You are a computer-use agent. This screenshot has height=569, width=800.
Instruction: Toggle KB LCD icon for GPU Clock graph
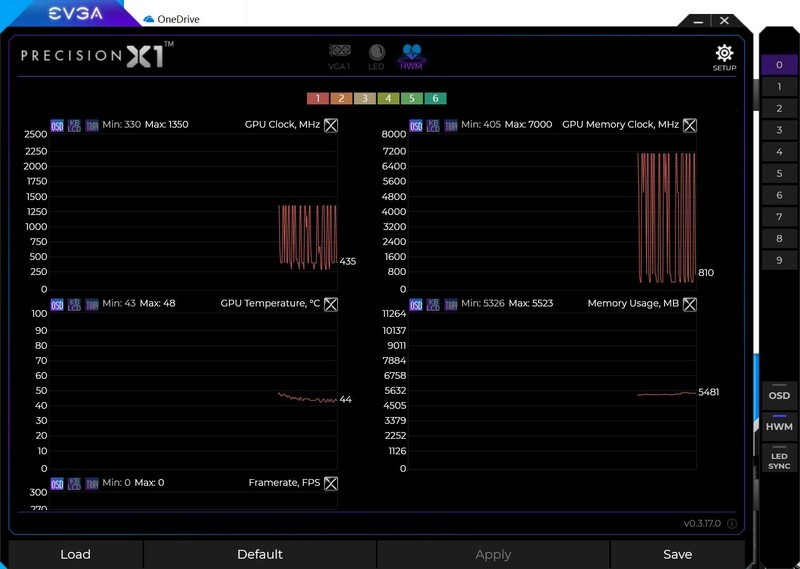[x=74, y=125]
